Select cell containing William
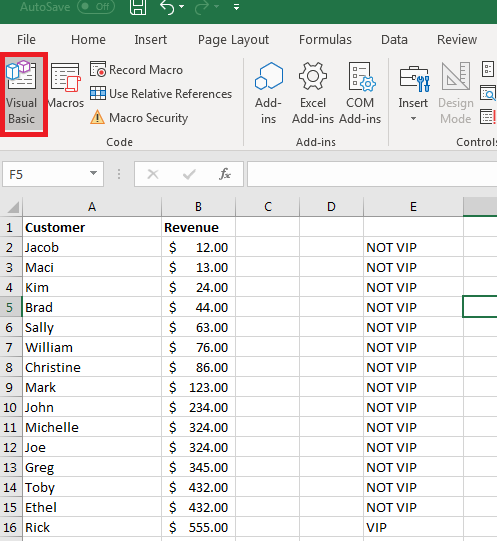 (92, 347)
